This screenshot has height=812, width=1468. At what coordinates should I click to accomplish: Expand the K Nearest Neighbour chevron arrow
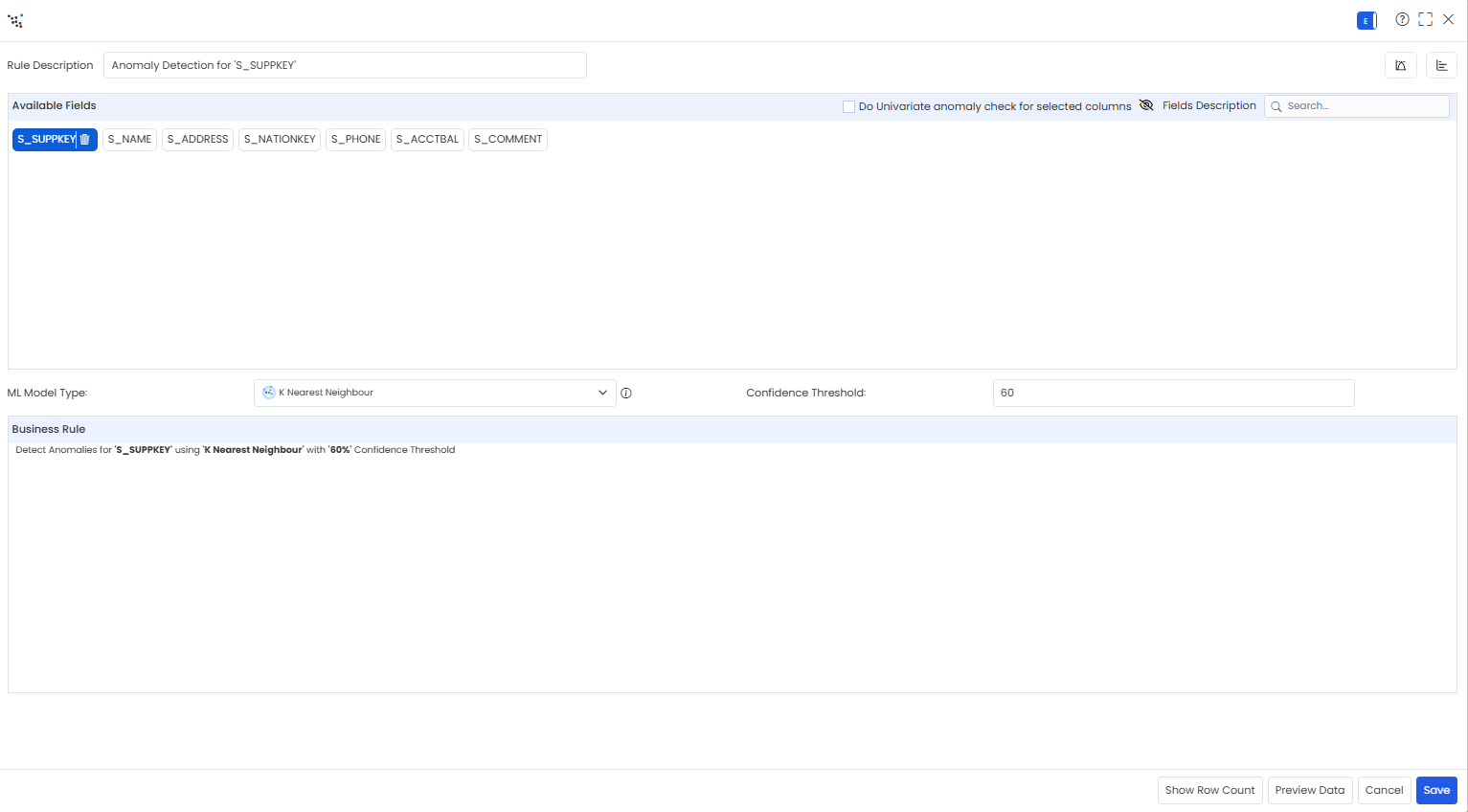point(602,393)
